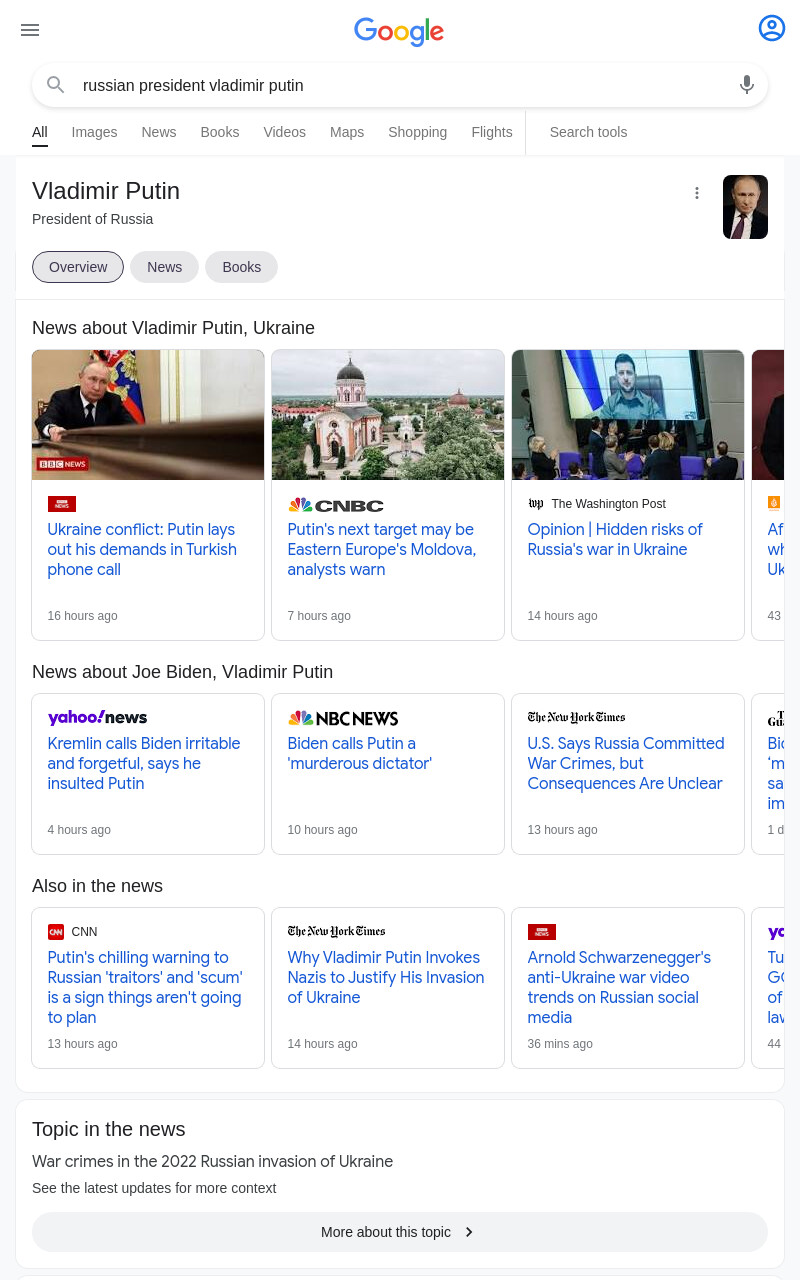Open 'Putin's chilling warning to Russian traitors' article
Viewport: 800px width, 1280px height.
click(145, 988)
